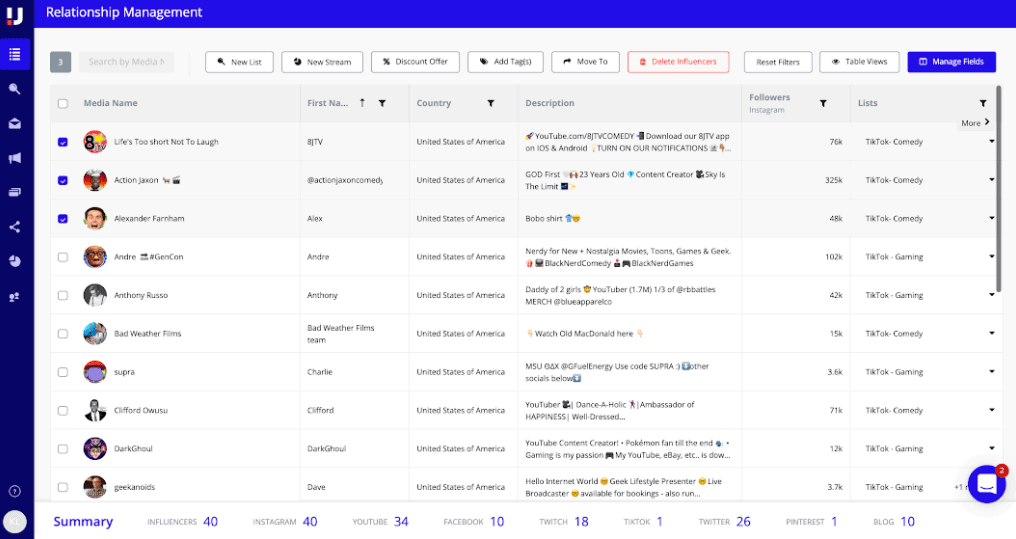
Task: Click the Country column filter icon
Action: [490, 103]
